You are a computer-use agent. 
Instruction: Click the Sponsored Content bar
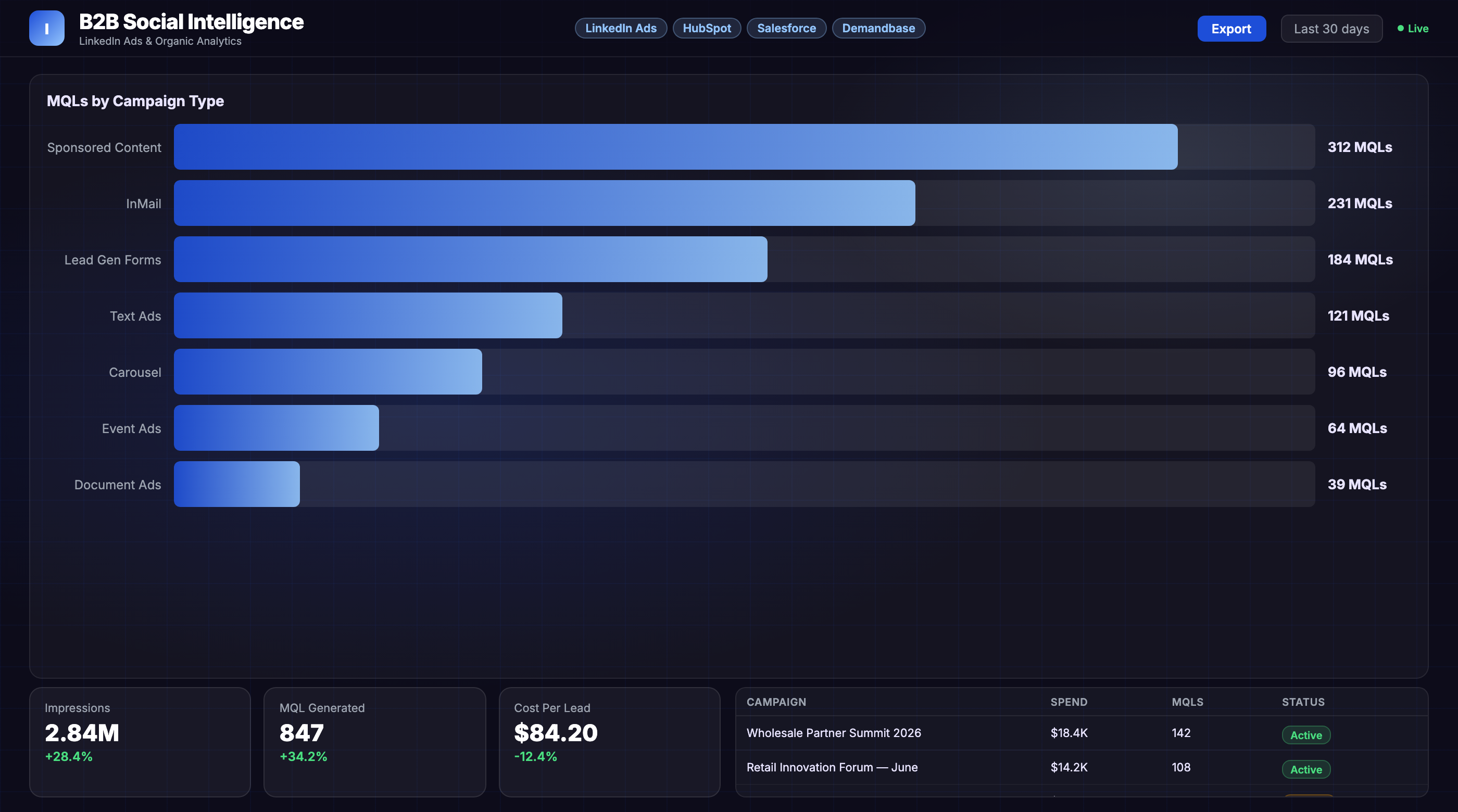675,147
